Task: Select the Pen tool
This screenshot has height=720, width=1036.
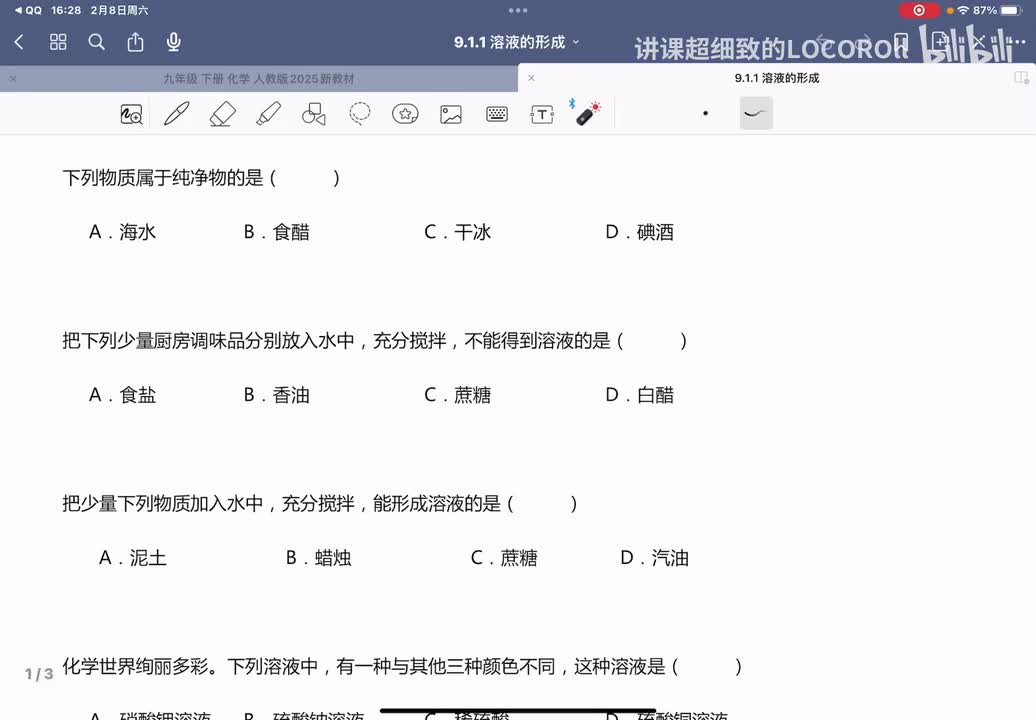Action: (x=176, y=114)
